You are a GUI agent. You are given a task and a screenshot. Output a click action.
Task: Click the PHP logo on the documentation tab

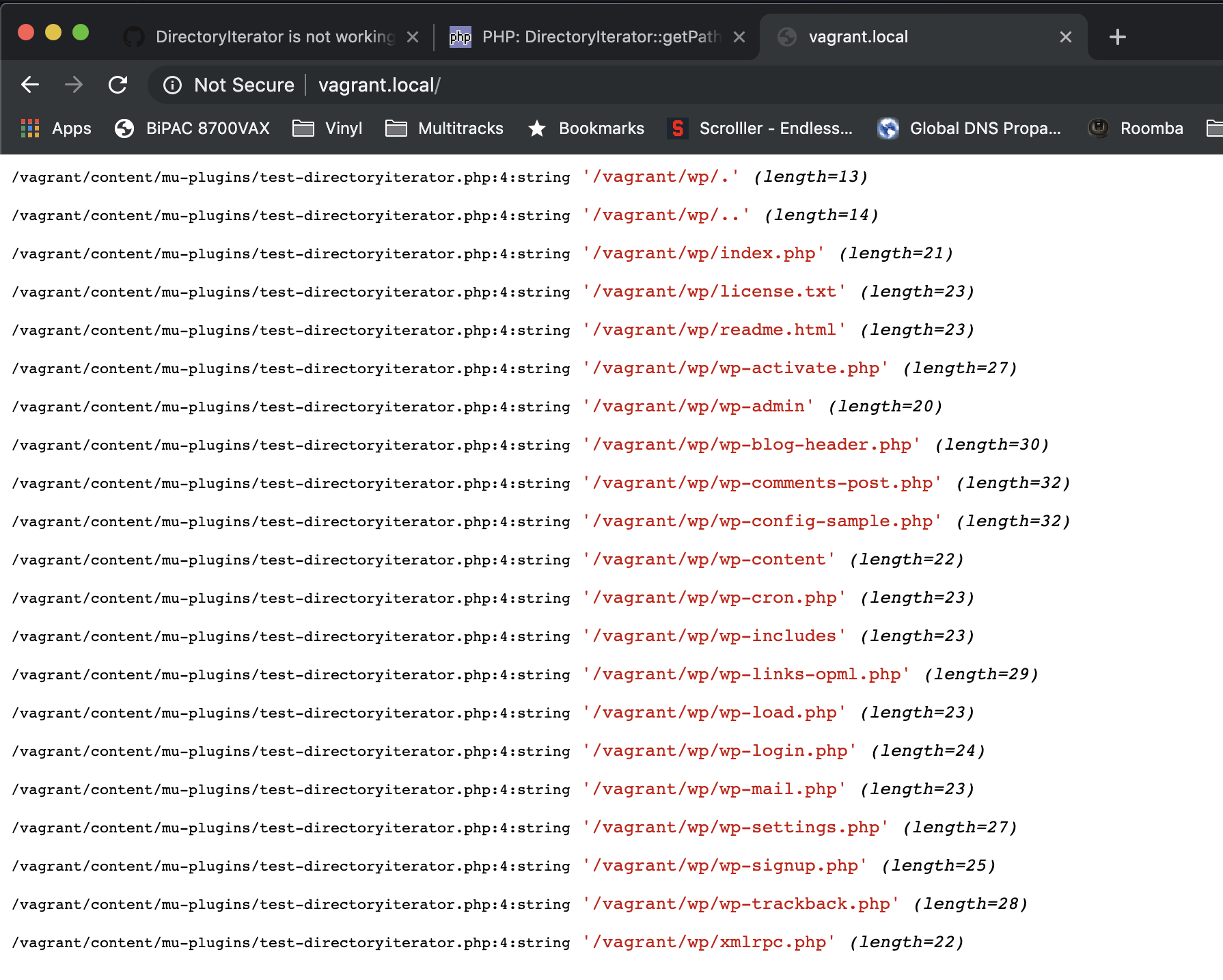[x=461, y=36]
